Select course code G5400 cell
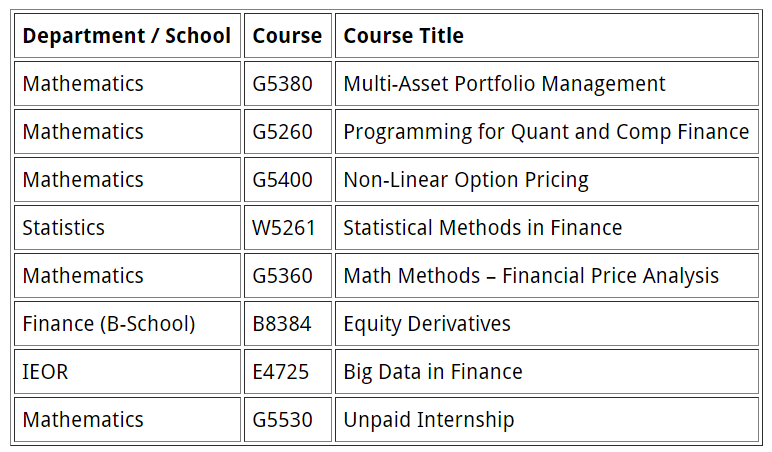 tap(283, 180)
